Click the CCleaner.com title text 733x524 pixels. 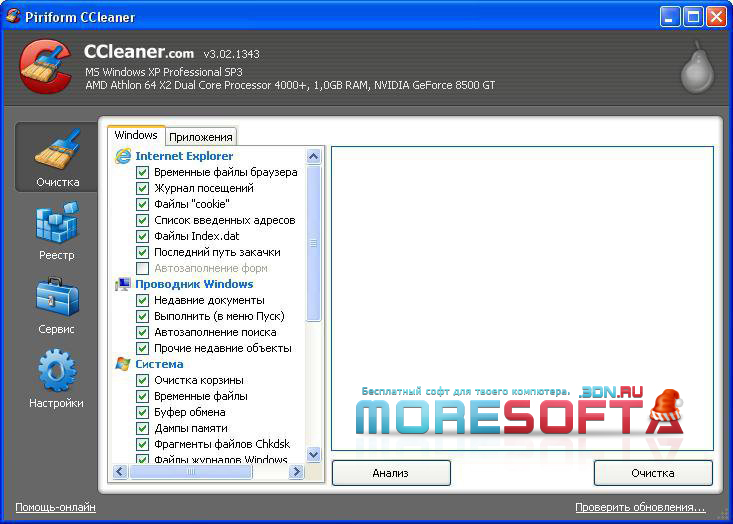click(x=139, y=51)
